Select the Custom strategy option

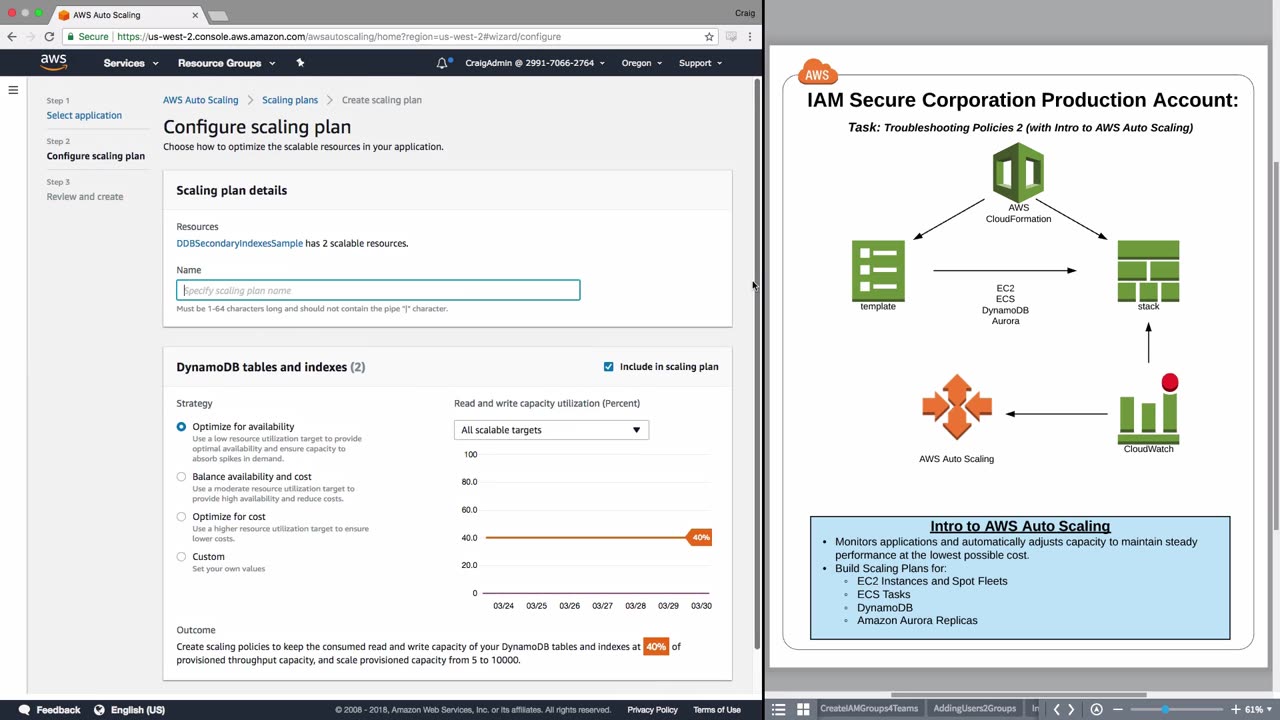(x=181, y=557)
